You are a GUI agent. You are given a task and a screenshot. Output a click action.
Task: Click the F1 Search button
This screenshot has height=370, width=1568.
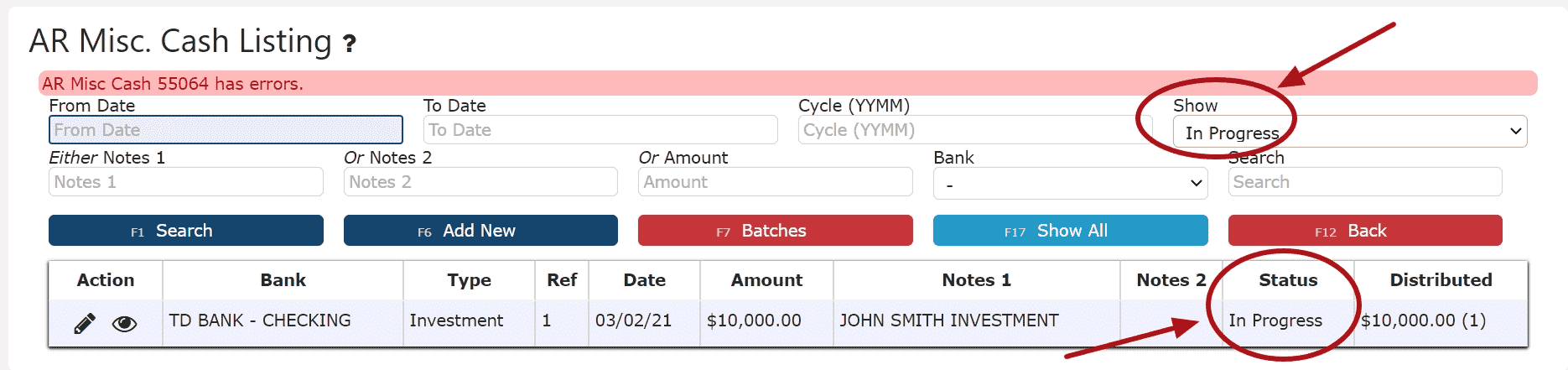point(186,231)
